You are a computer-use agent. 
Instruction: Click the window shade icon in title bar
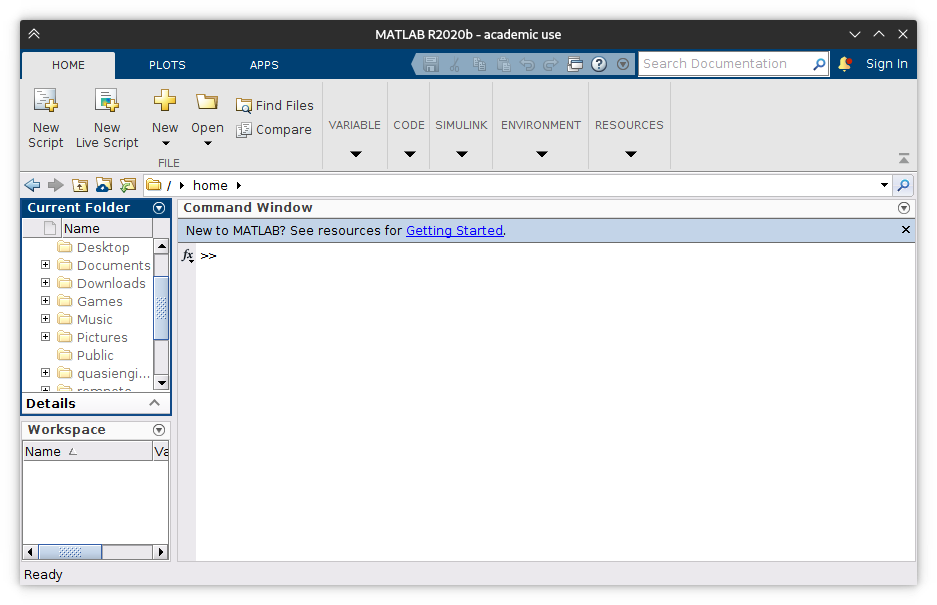point(34,34)
